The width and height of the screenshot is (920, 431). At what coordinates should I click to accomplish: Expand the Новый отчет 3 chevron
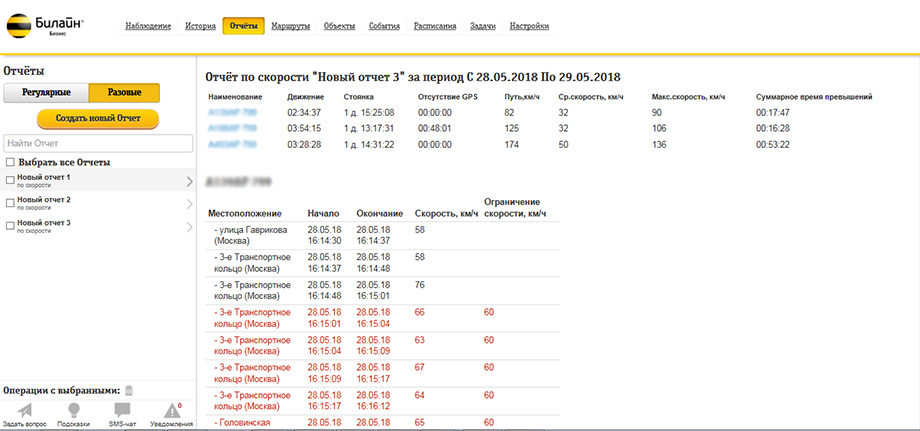click(189, 228)
